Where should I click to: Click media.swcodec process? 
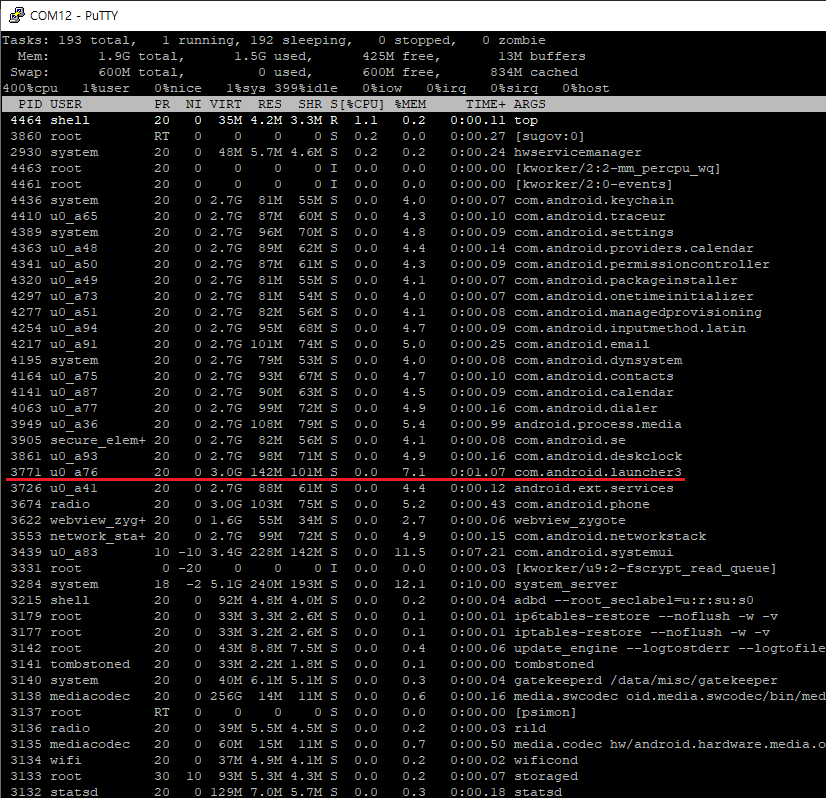tap(670, 695)
